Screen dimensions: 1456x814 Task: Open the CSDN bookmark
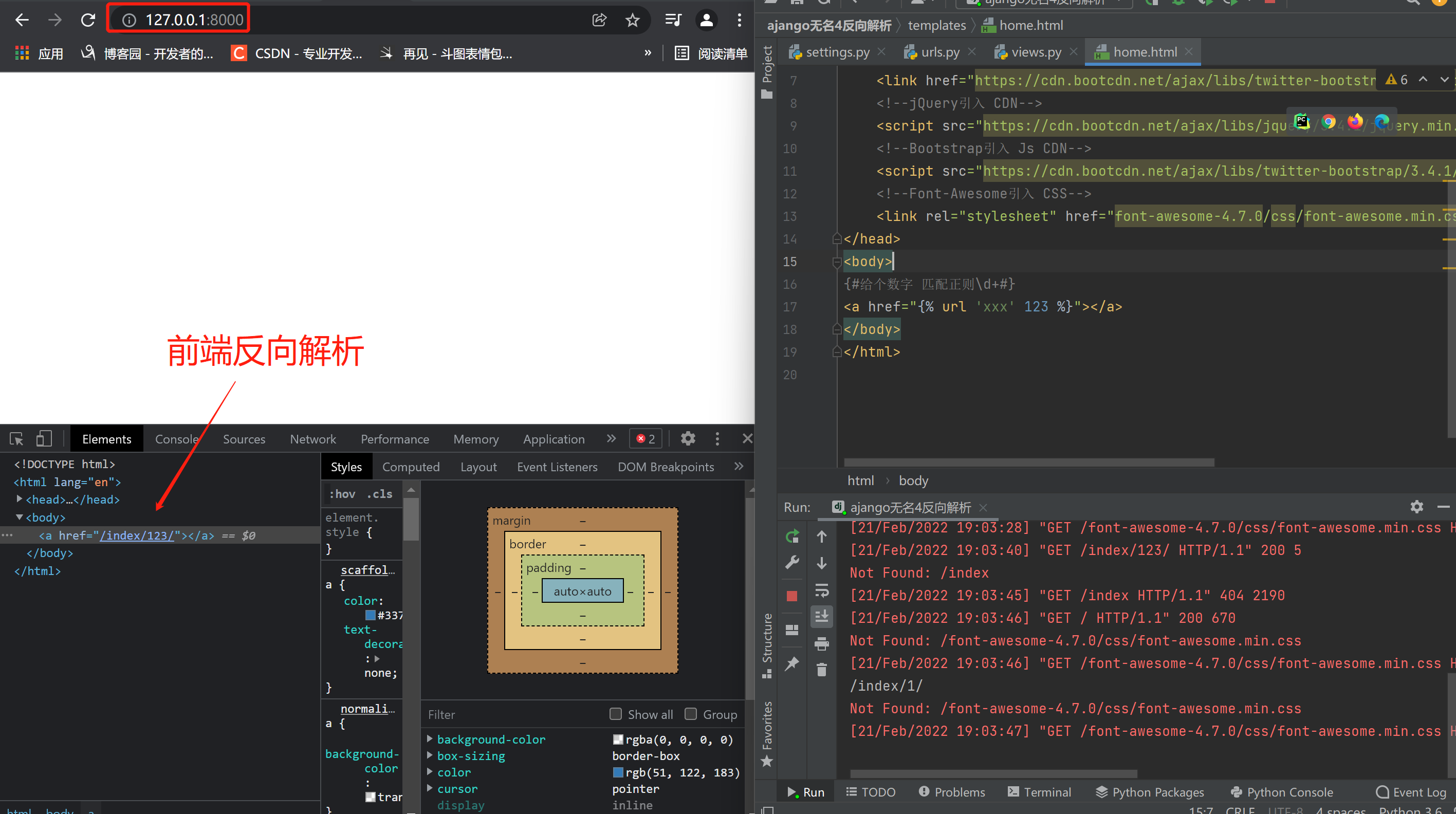pos(297,53)
